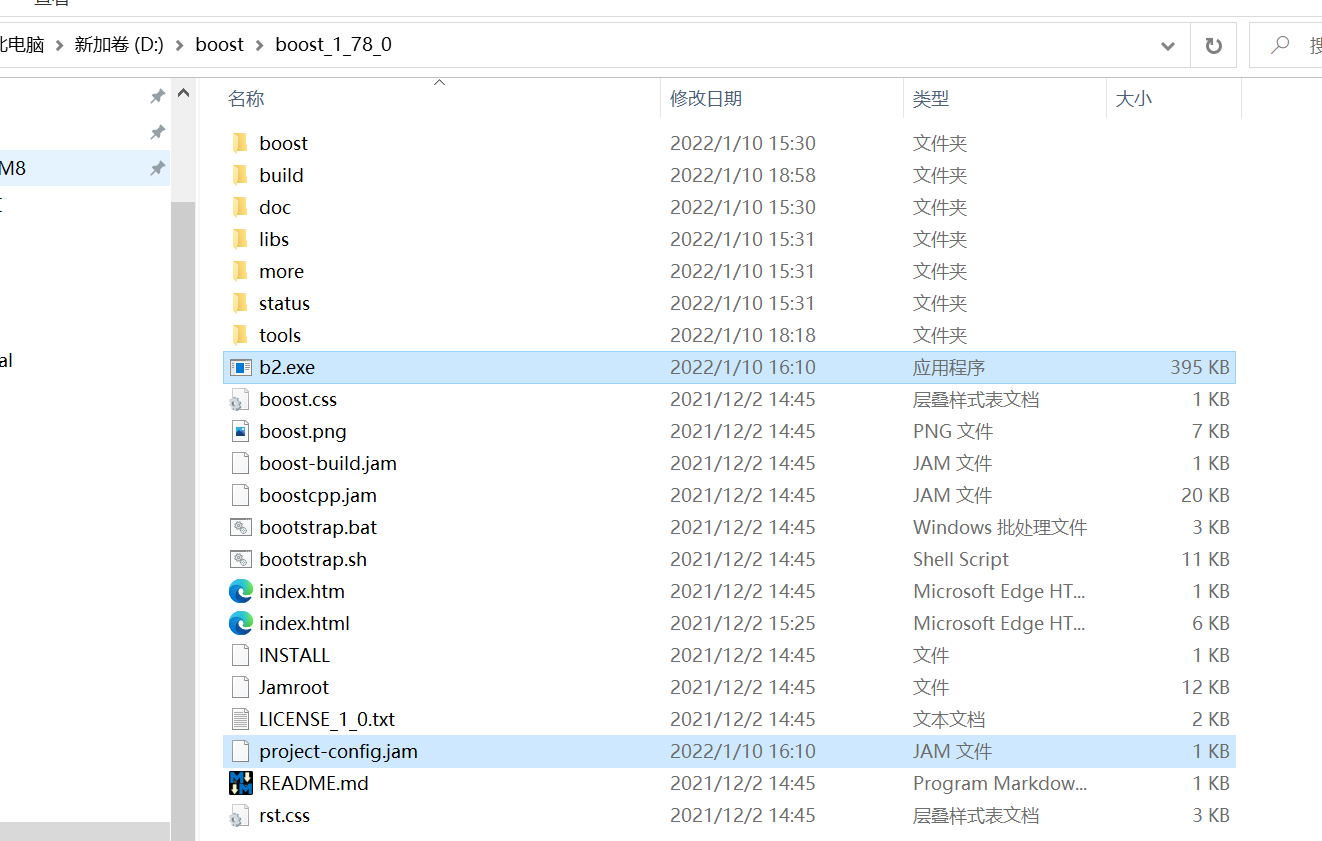Click the sort arrow on 名称 column
This screenshot has height=841, width=1322.
pyautogui.click(x=438, y=84)
